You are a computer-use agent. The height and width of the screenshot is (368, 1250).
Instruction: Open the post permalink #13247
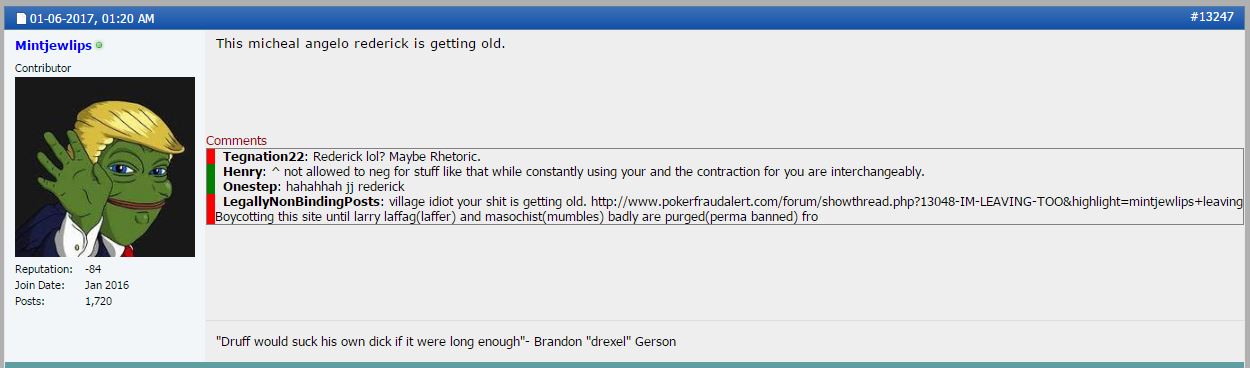click(x=1212, y=17)
